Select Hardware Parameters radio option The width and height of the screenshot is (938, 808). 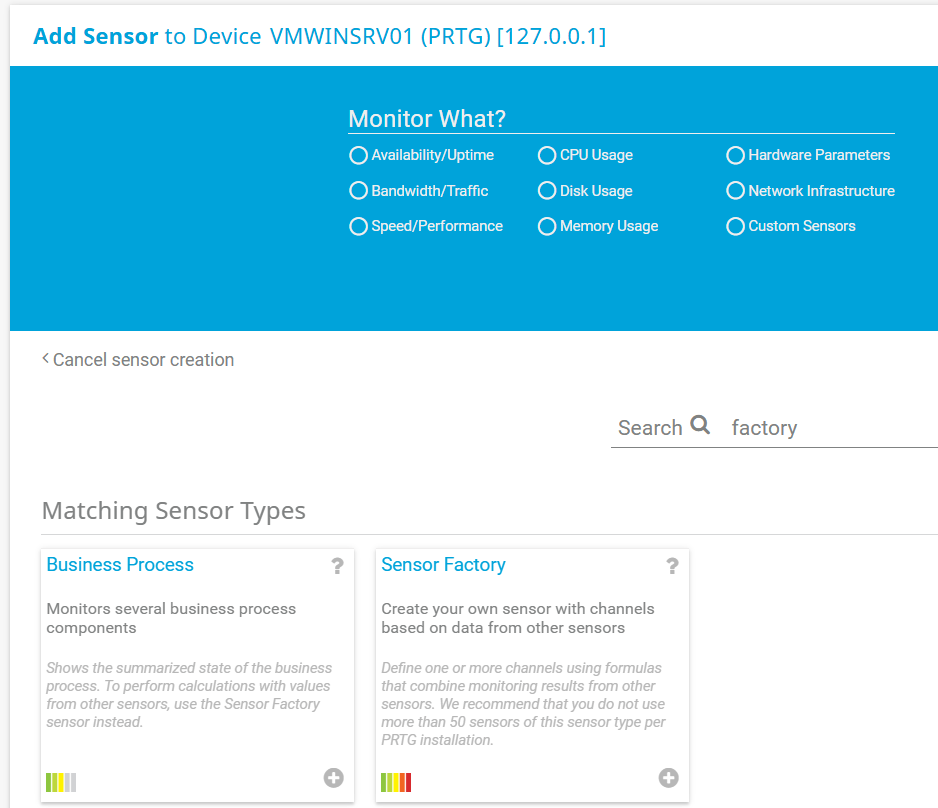[735, 155]
